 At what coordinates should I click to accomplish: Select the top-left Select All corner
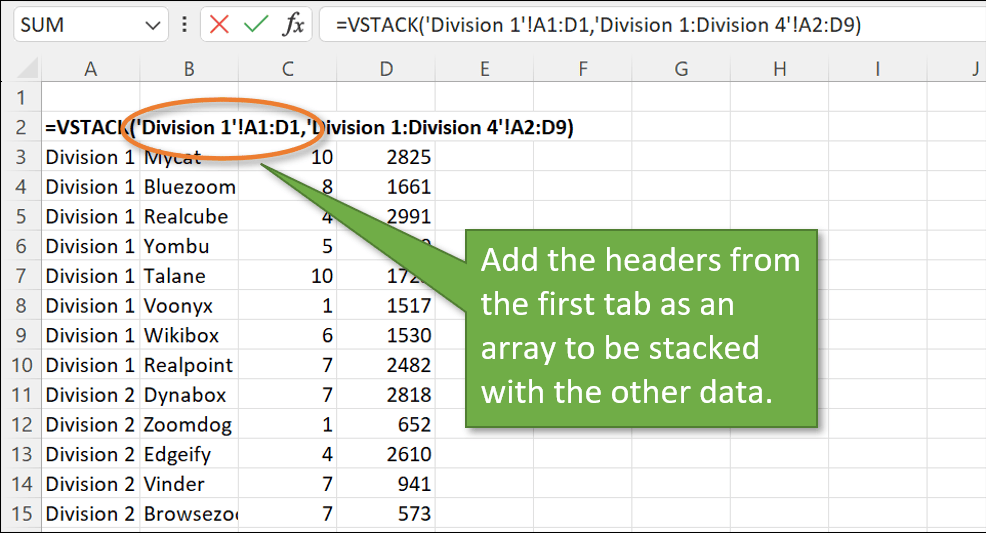pyautogui.click(x=20, y=68)
